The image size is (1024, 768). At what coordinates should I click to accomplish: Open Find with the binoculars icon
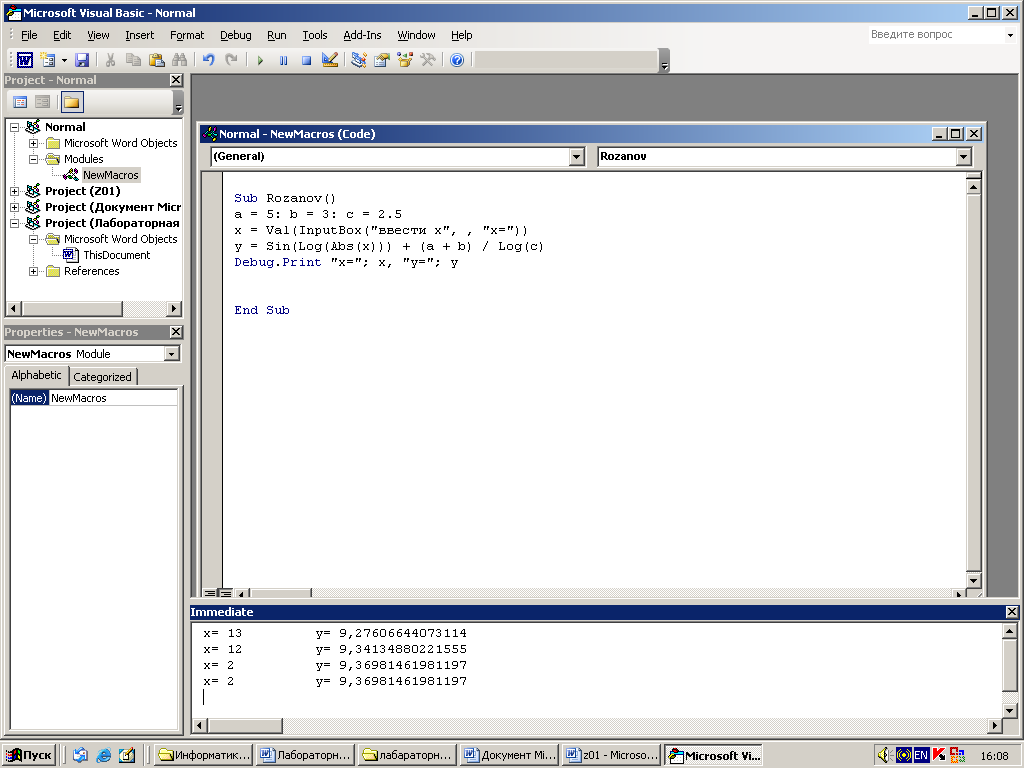(180, 60)
